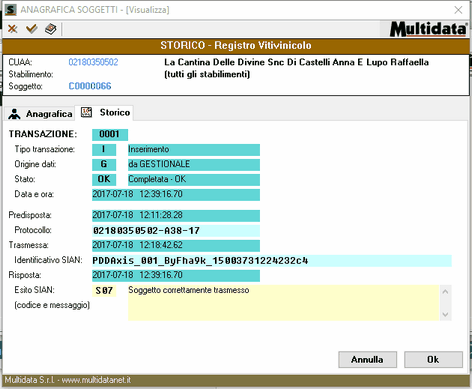Click the person icon on Anagrafica tab
This screenshot has width=472, height=389.
click(14, 114)
